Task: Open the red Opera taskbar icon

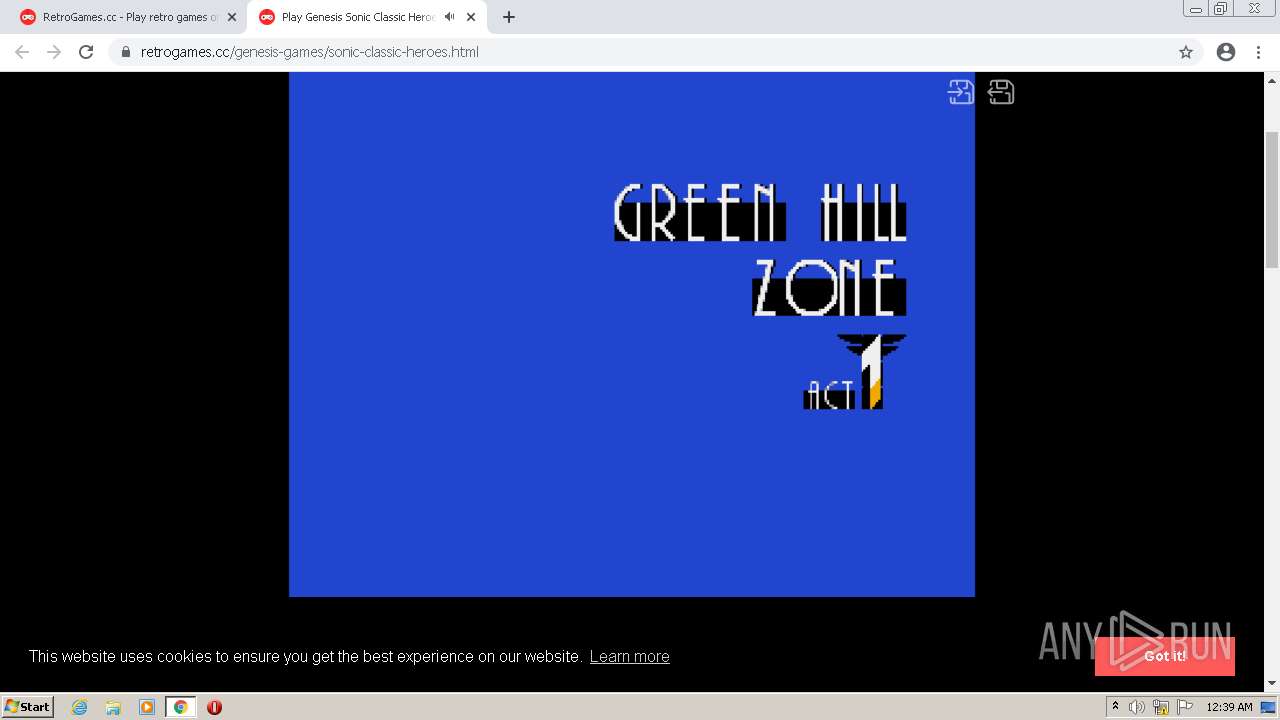Action: click(214, 707)
